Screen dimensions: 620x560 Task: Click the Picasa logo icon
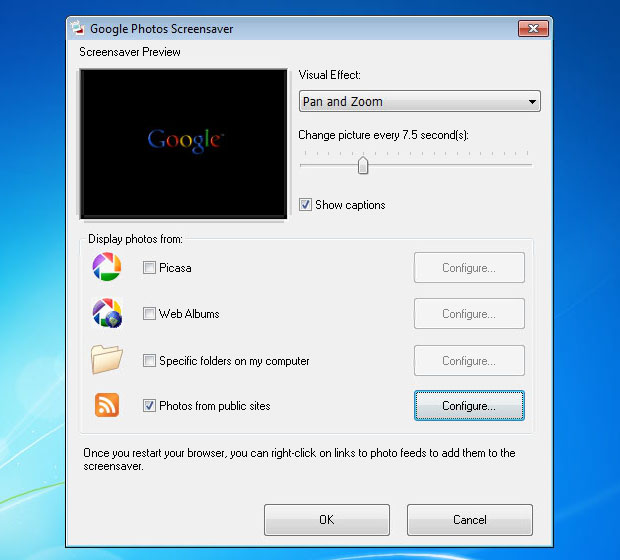(x=107, y=267)
